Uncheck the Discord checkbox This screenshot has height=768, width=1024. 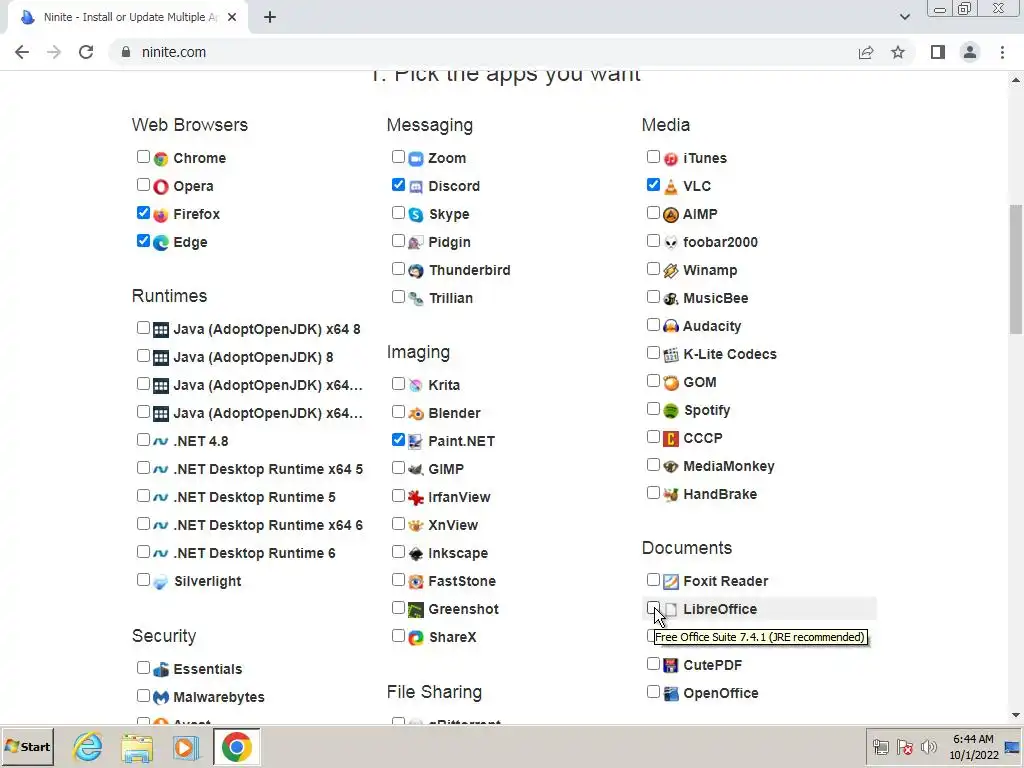(398, 185)
